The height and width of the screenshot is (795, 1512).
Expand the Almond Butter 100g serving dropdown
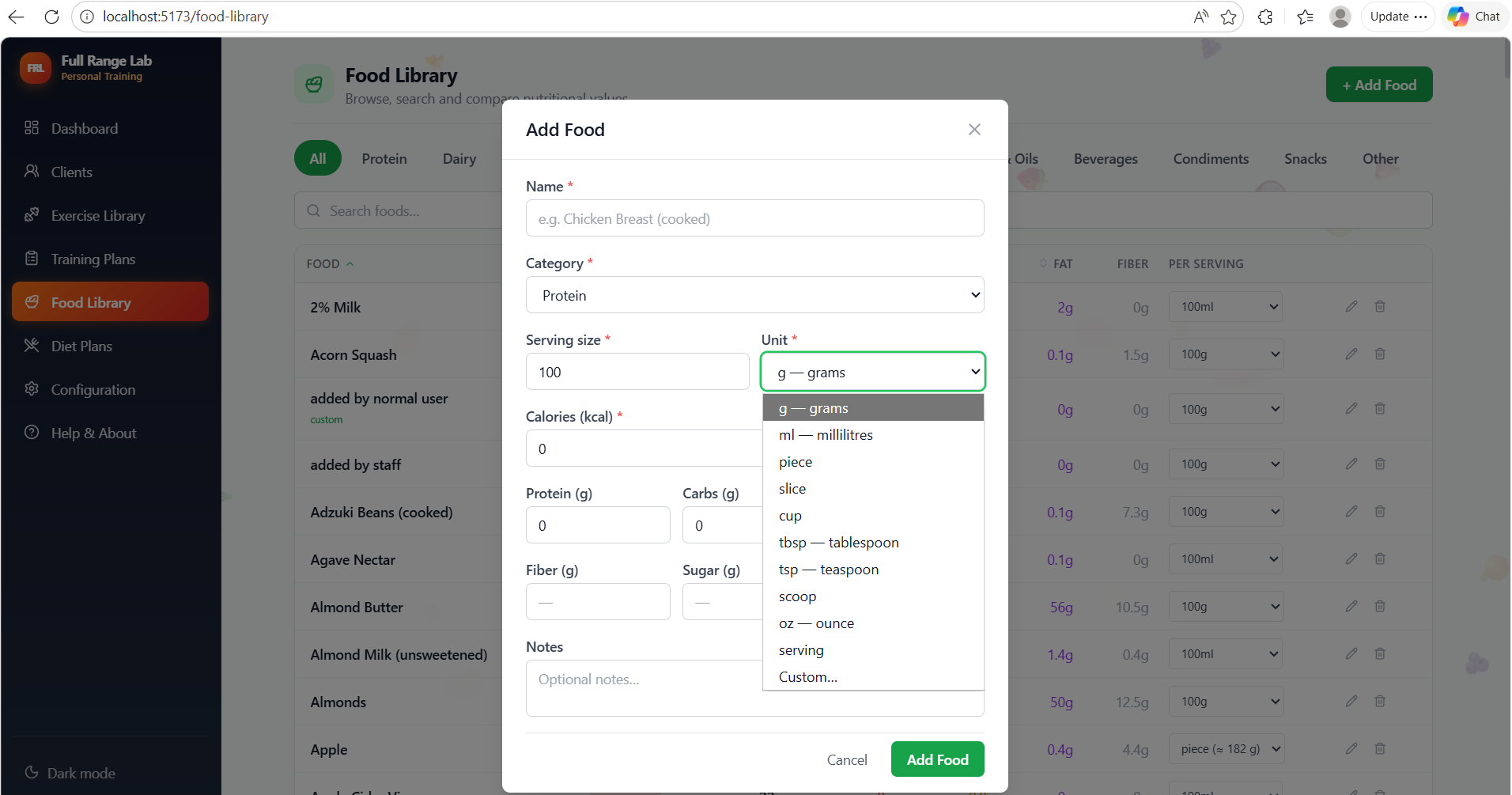click(1226, 607)
